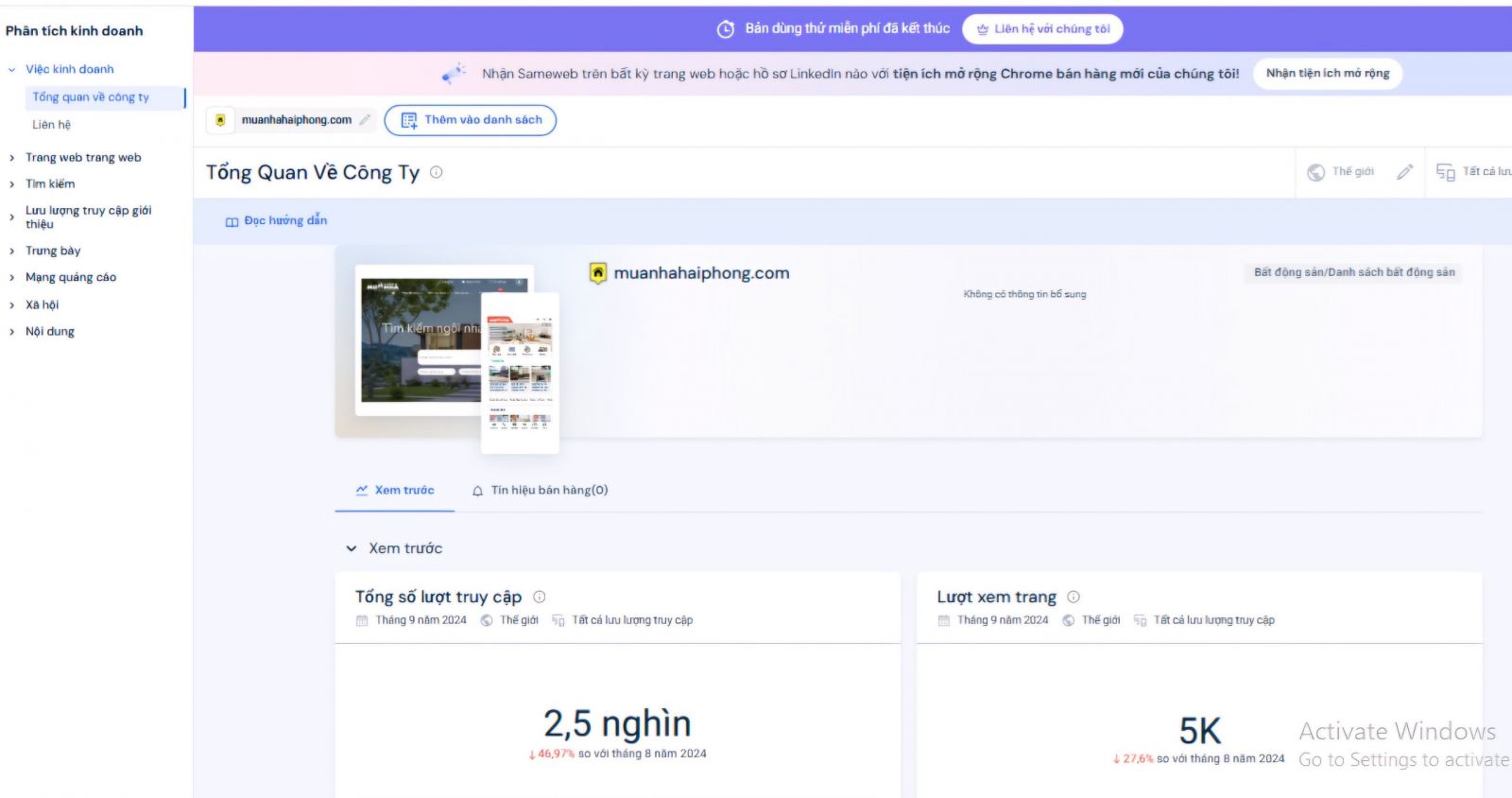The height and width of the screenshot is (798, 1512).
Task: Open Liên hệ in the sidebar
Action: (52, 125)
